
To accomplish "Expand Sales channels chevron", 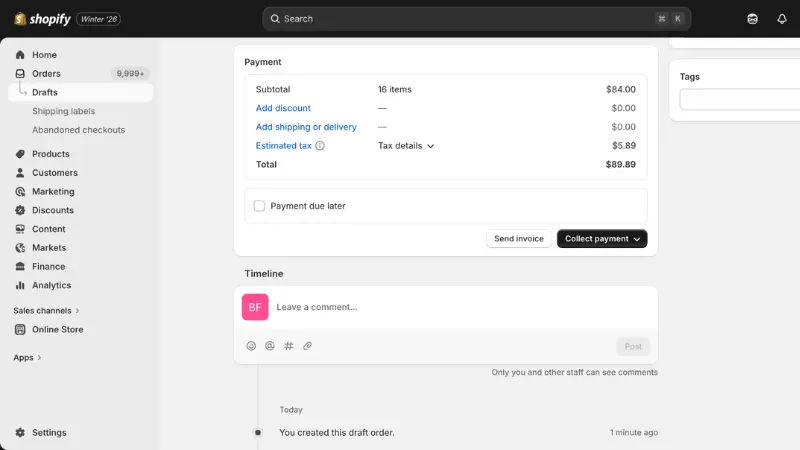I will pos(78,311).
